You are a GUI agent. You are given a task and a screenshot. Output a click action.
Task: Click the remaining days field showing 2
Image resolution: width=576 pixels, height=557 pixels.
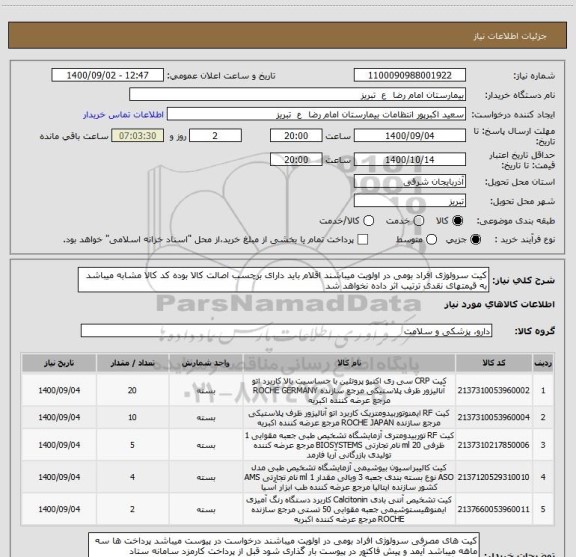click(x=215, y=136)
